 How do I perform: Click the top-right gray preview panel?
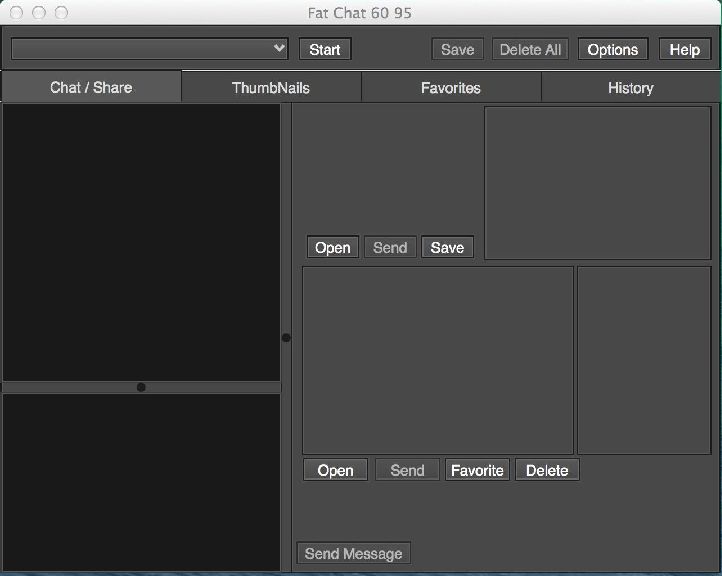[x=598, y=183]
